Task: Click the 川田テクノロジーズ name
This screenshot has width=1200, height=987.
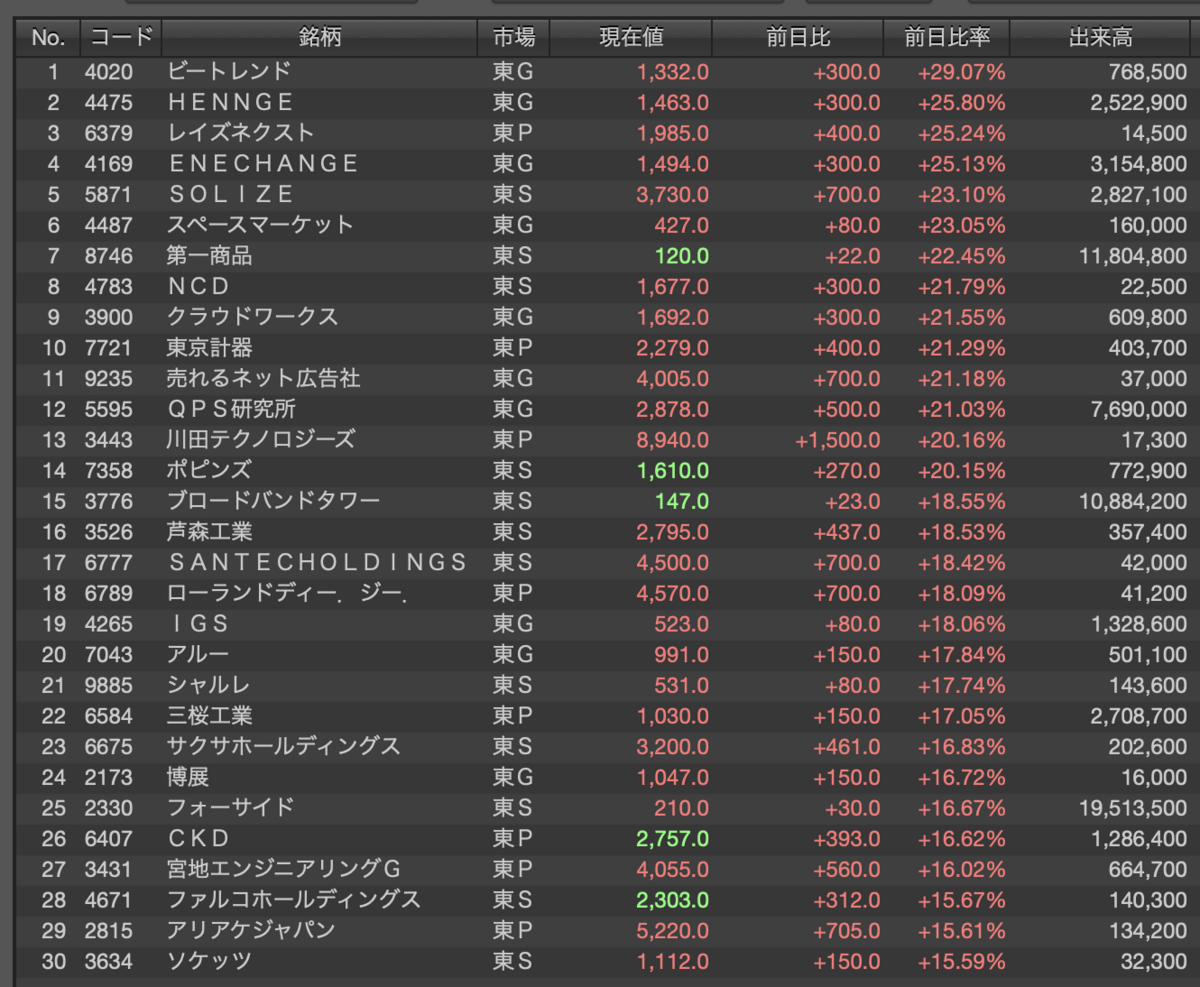Action: point(260,439)
